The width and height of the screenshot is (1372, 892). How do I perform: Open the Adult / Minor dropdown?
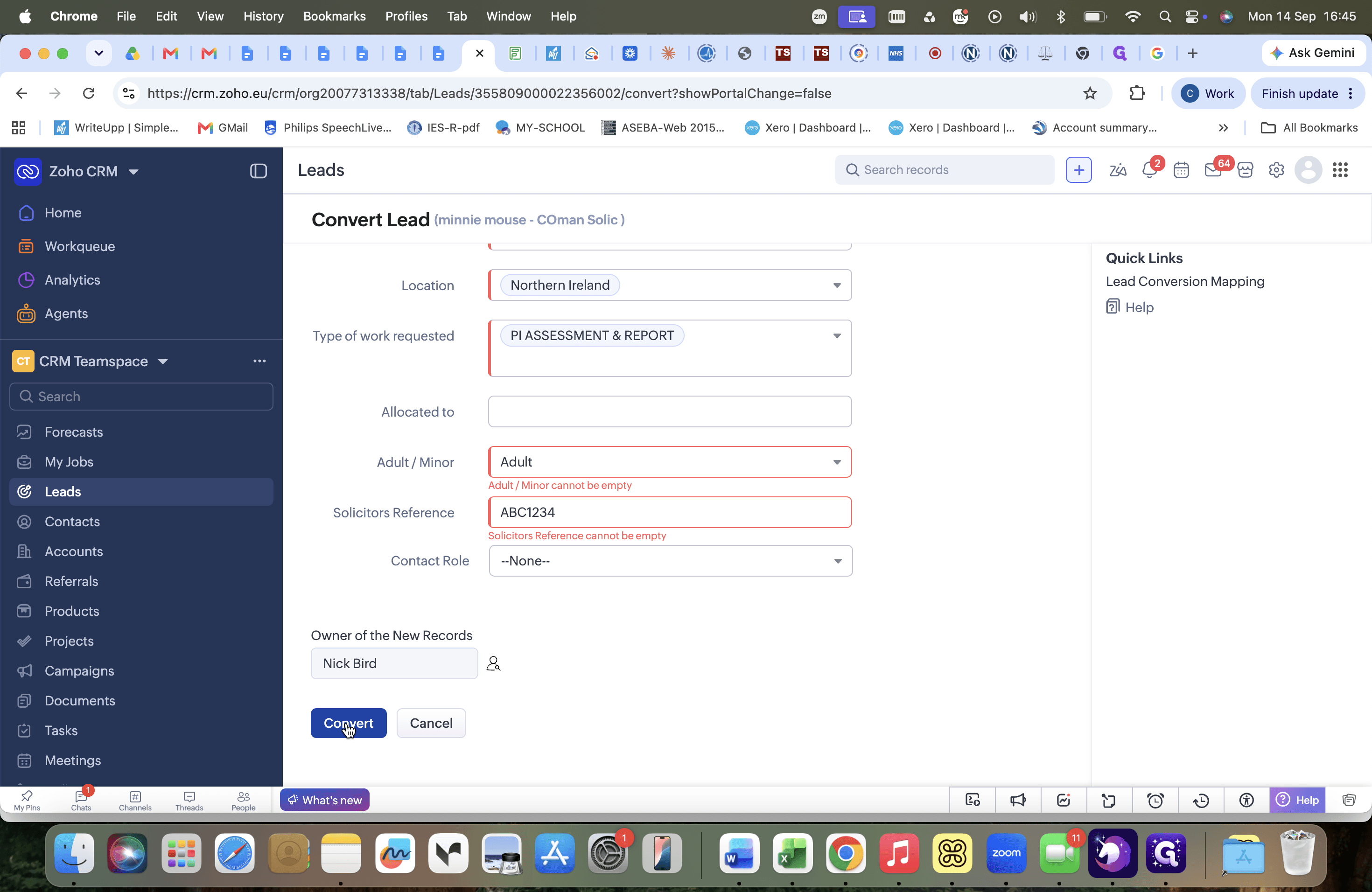[x=669, y=461]
